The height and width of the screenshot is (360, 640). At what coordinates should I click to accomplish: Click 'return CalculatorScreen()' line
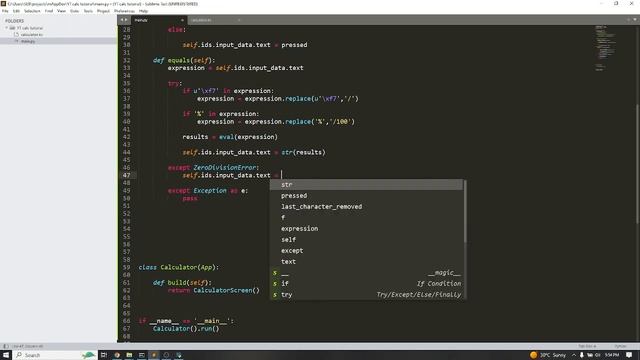point(213,290)
